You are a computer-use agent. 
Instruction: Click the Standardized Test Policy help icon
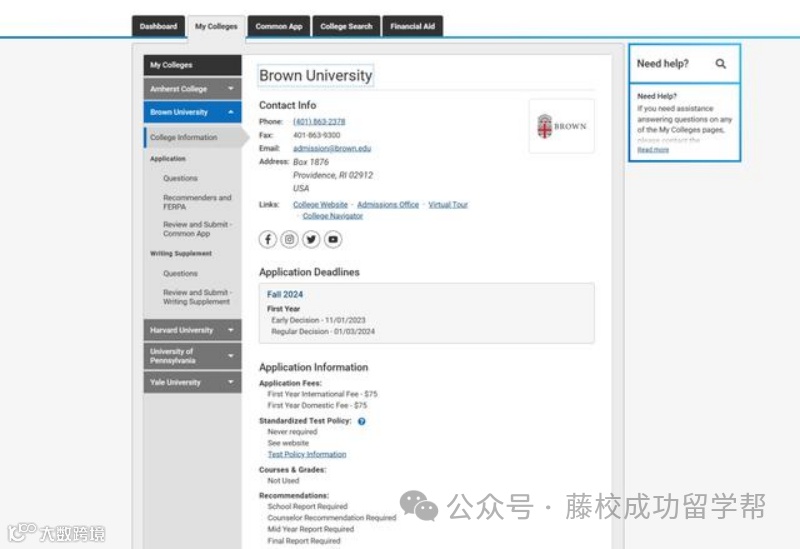pyautogui.click(x=362, y=421)
